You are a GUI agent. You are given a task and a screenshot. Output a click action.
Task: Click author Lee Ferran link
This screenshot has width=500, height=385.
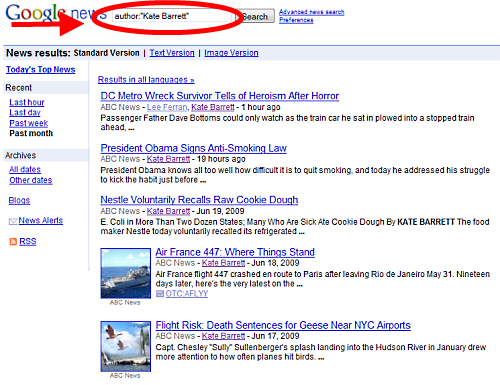pyautogui.click(x=167, y=107)
